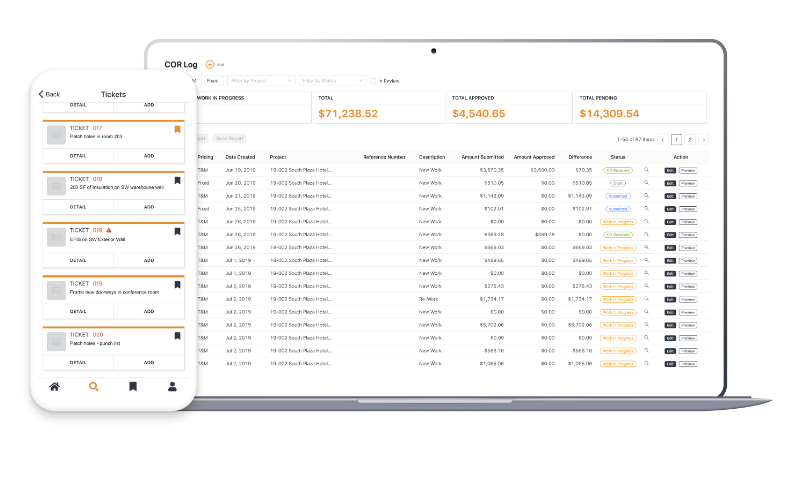801x487 pixels.
Task: Switch to page 2 of the log
Action: (x=690, y=140)
